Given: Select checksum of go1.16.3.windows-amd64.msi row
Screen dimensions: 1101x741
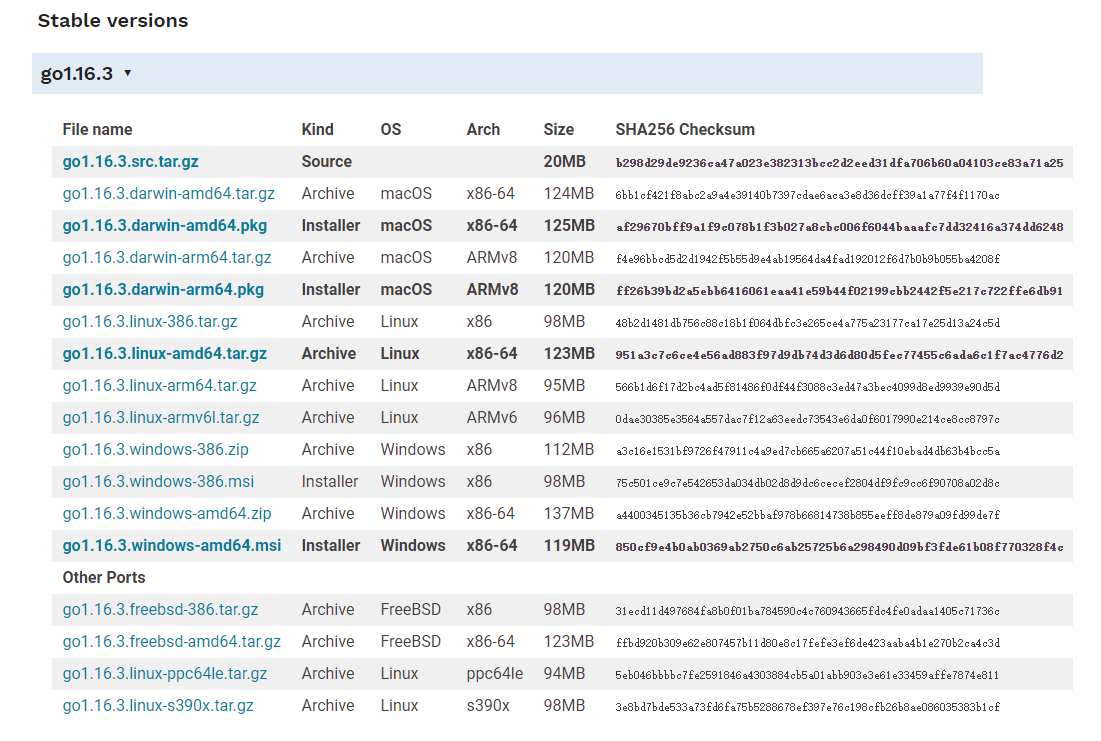Looking at the screenshot, I should coord(839,546).
